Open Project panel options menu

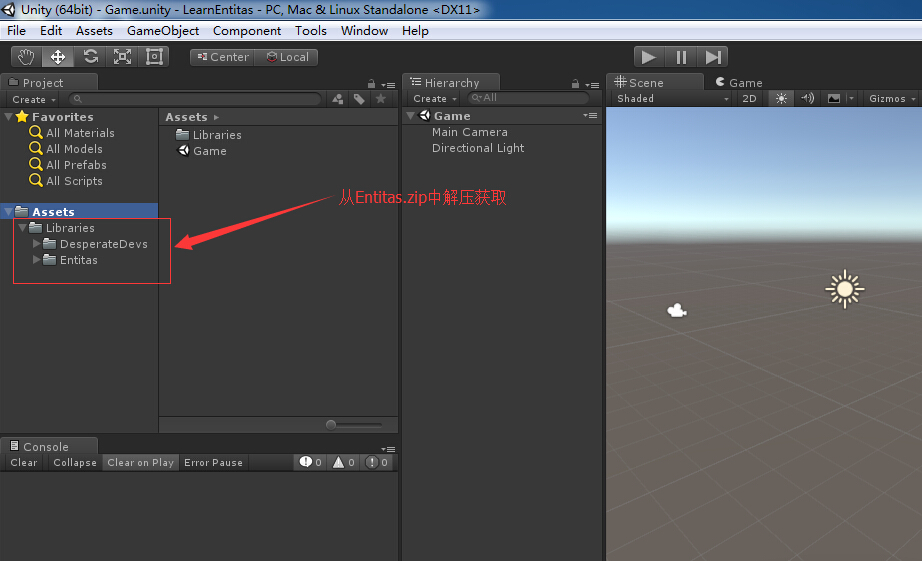tap(388, 85)
